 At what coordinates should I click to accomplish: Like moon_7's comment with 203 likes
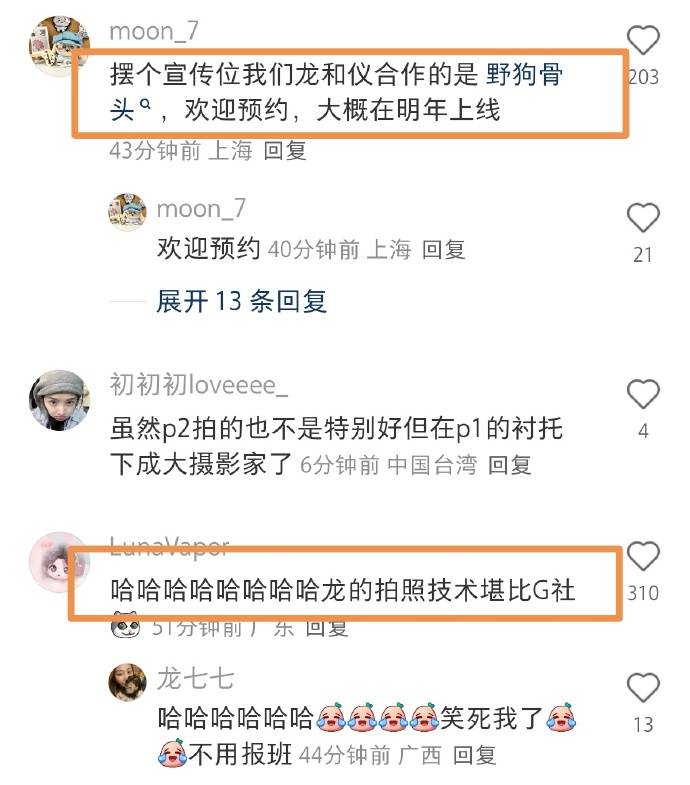[x=643, y=40]
